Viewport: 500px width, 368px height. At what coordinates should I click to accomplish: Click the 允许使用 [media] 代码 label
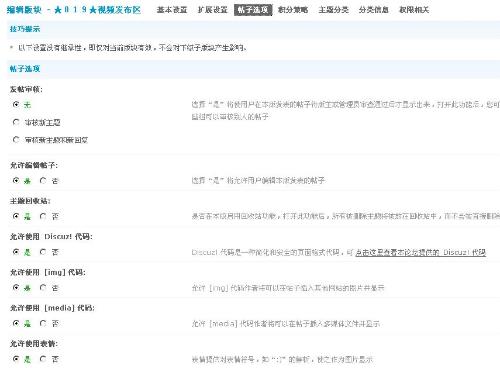tap(52, 308)
